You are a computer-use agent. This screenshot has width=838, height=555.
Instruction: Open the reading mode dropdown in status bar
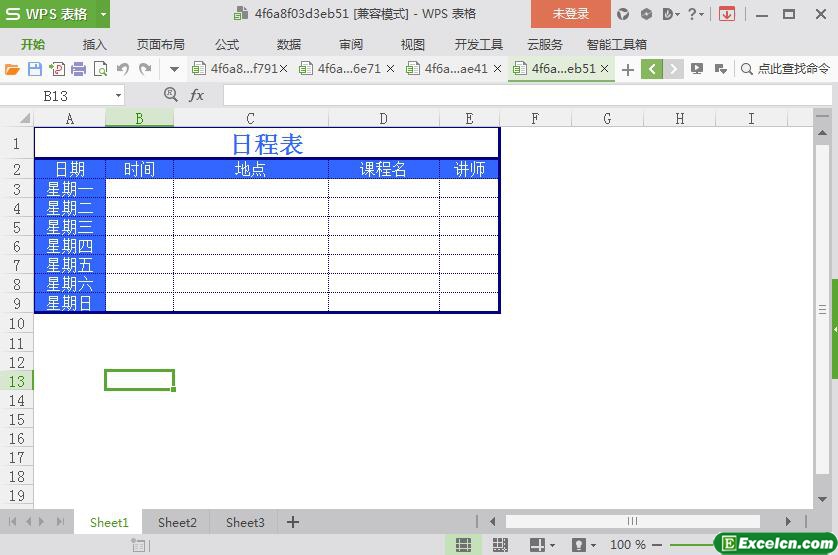[552, 545]
